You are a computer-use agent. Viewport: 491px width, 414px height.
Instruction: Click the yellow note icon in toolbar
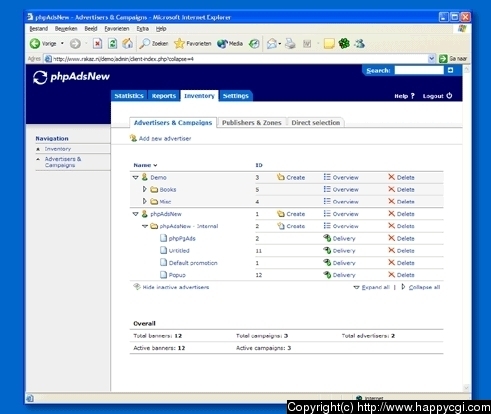329,44
